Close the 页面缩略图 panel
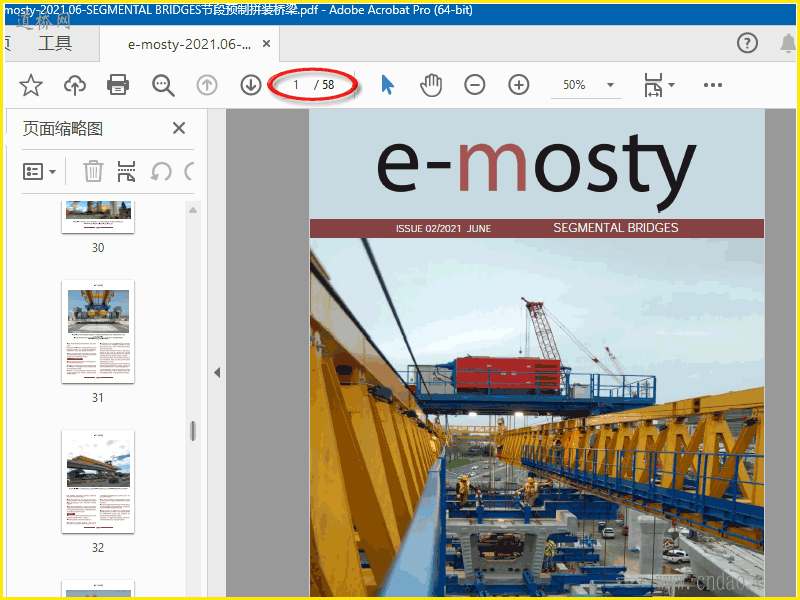The image size is (800, 600). coord(179,128)
